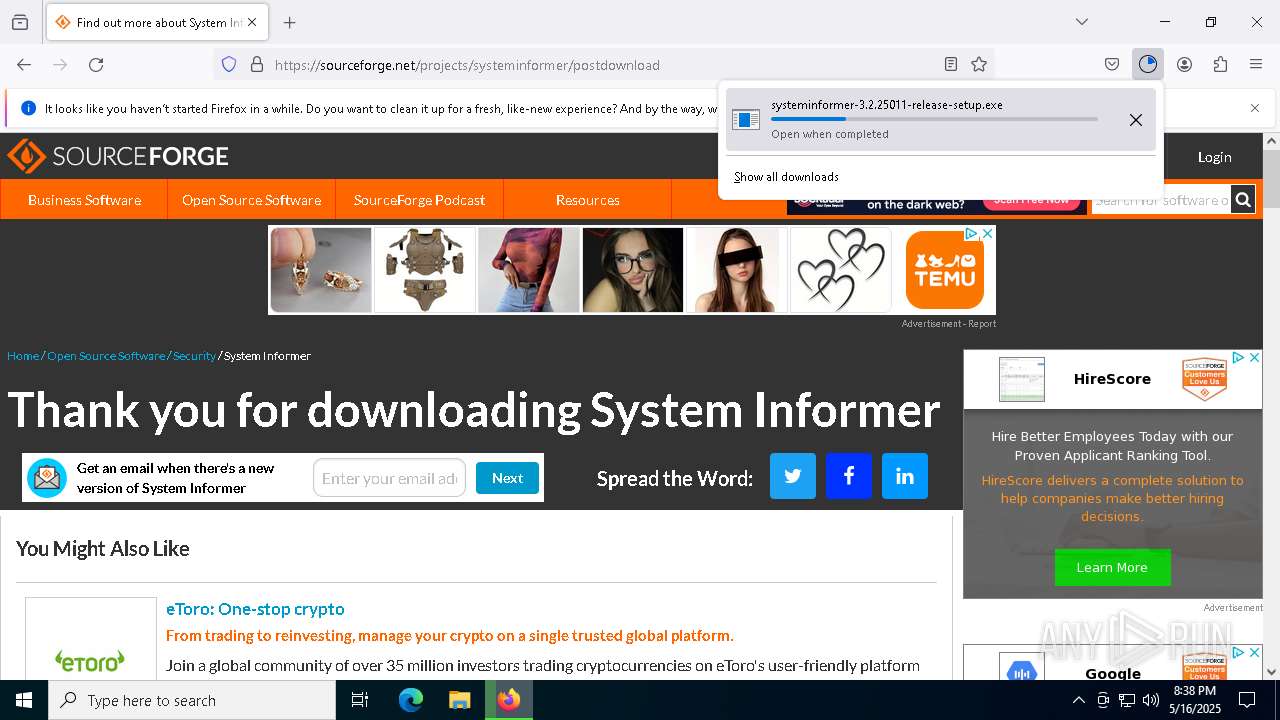The height and width of the screenshot is (720, 1280).
Task: Open Firefox application menu
Action: point(1256,65)
